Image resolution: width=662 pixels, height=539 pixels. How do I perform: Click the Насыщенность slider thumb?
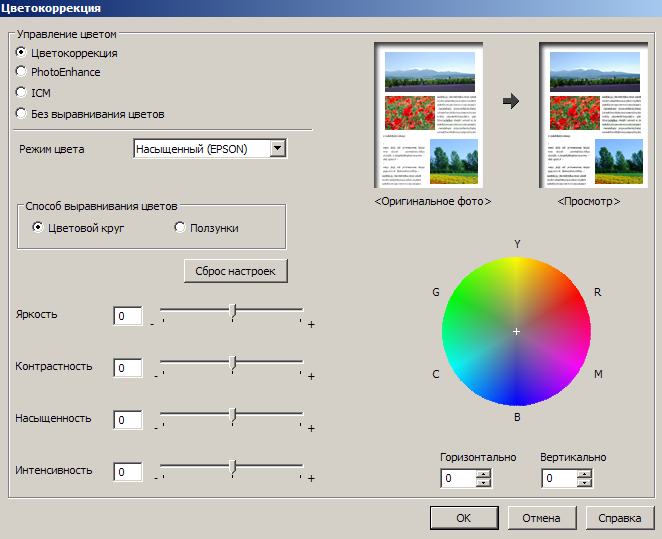pos(232,415)
